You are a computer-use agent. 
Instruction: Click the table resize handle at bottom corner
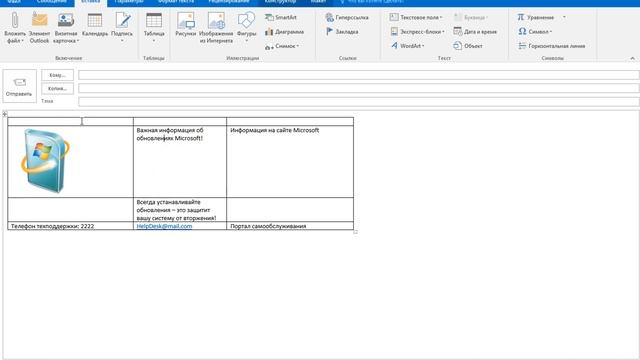[x=356, y=232]
